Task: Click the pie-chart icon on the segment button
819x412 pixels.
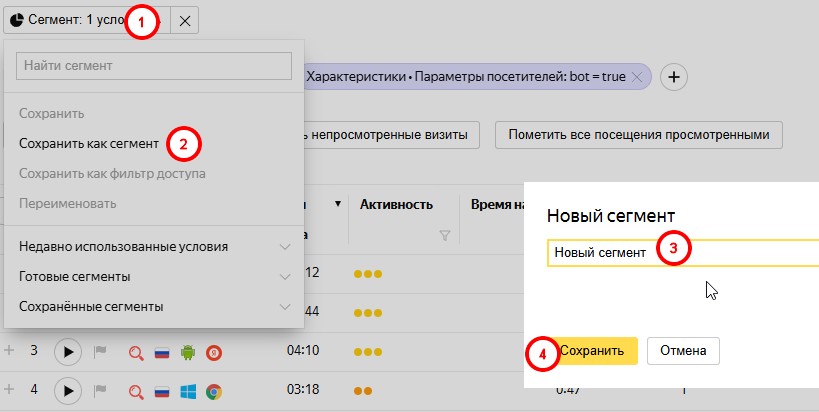Action: (x=17, y=20)
